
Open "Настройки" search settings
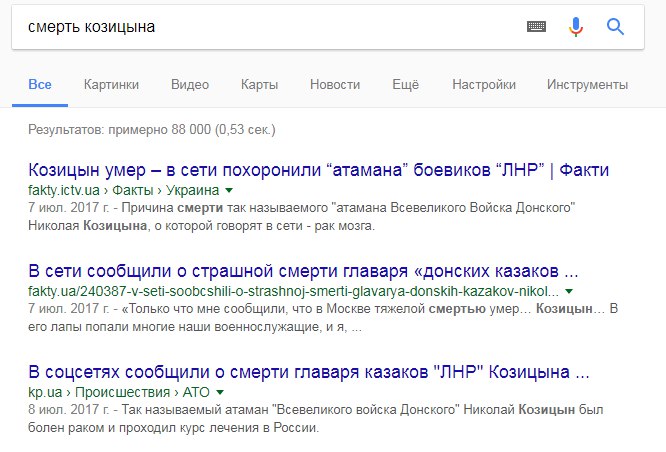(x=484, y=85)
